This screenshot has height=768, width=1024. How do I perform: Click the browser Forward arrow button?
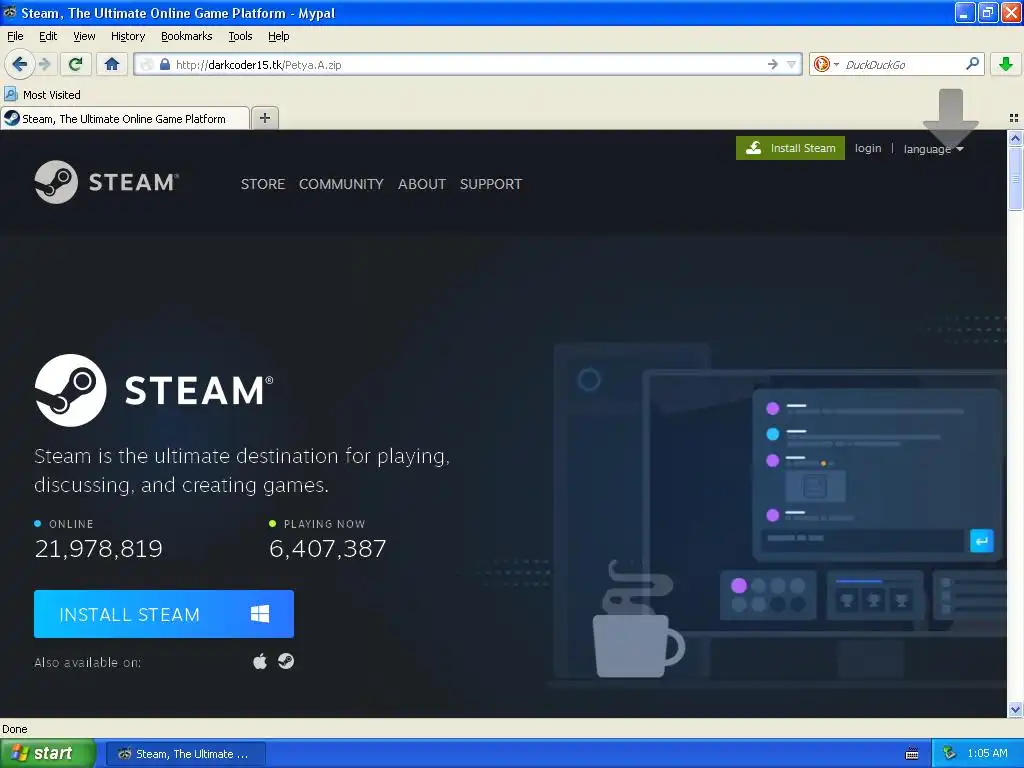click(45, 64)
